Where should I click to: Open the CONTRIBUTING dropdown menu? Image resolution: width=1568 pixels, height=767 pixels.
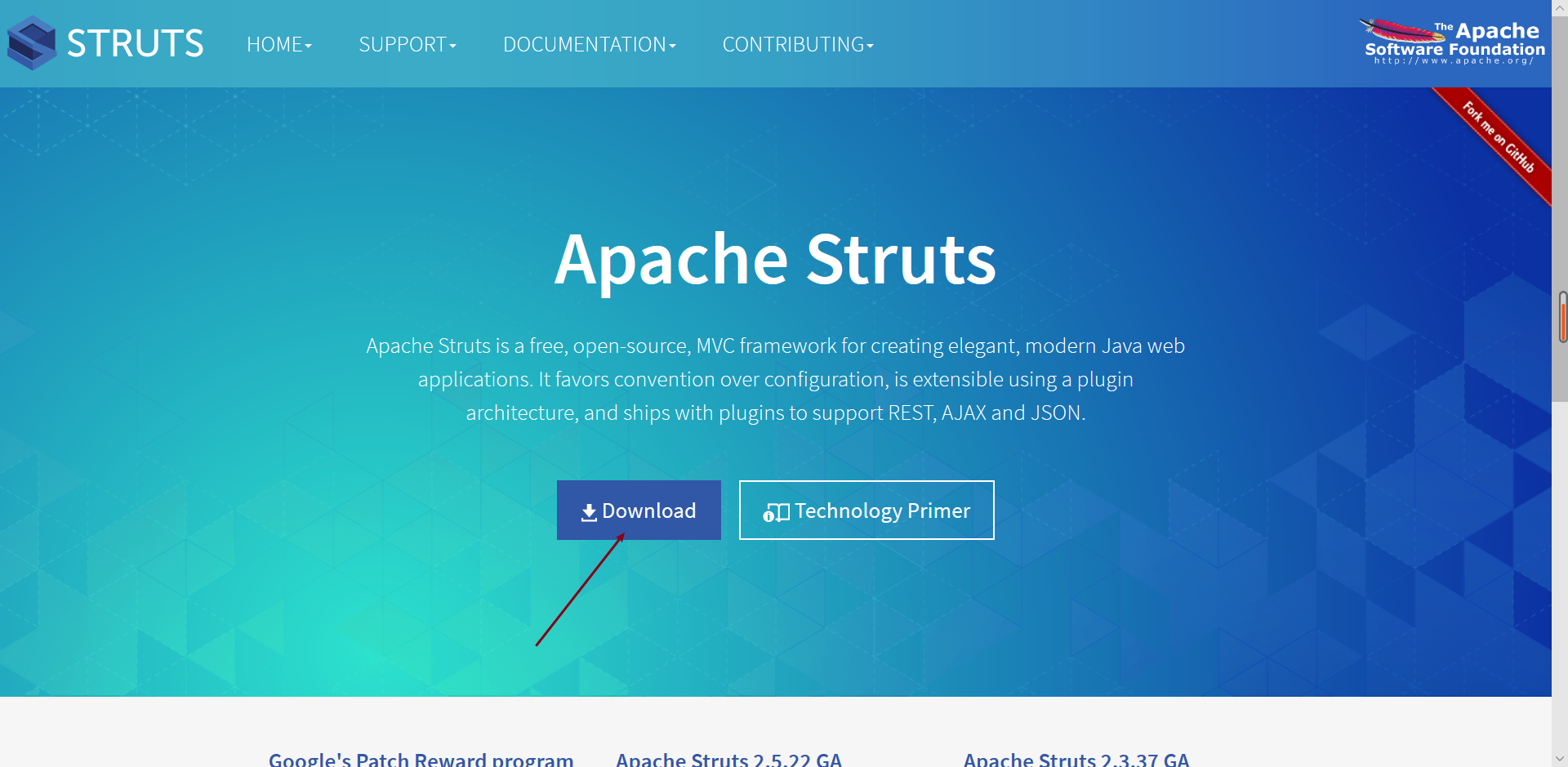point(798,44)
